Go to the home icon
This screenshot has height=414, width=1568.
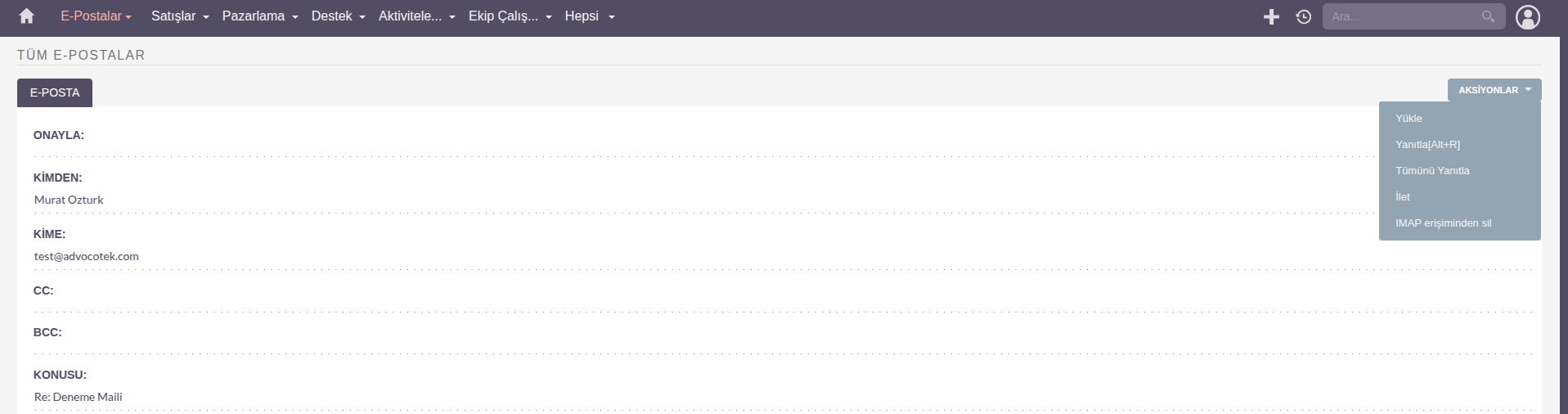point(26,16)
